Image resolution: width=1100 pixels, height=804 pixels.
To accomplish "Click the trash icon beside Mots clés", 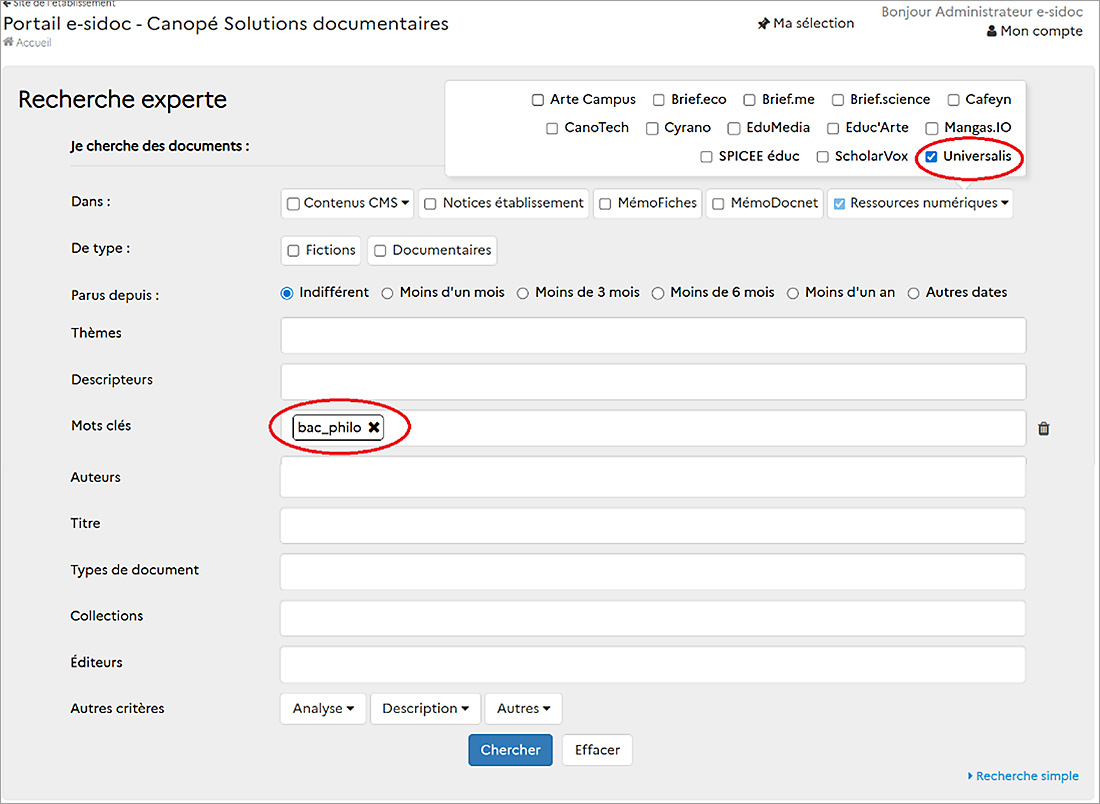I will 1044,428.
